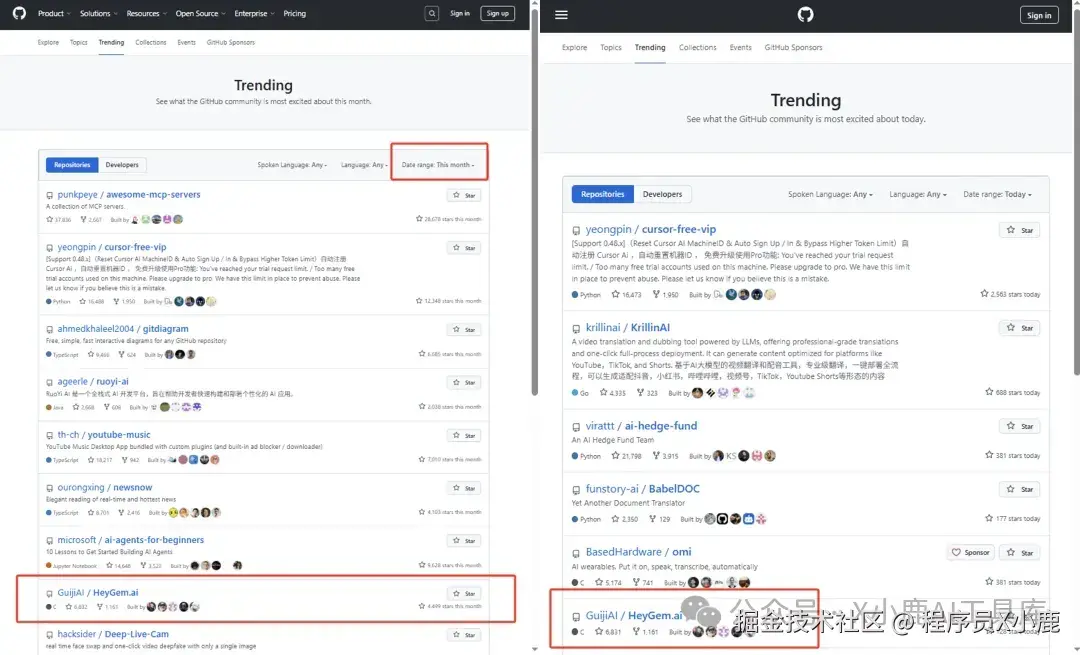Click the GitHub logo in right window header
Image resolution: width=1080 pixels, height=655 pixels.
[x=805, y=14]
